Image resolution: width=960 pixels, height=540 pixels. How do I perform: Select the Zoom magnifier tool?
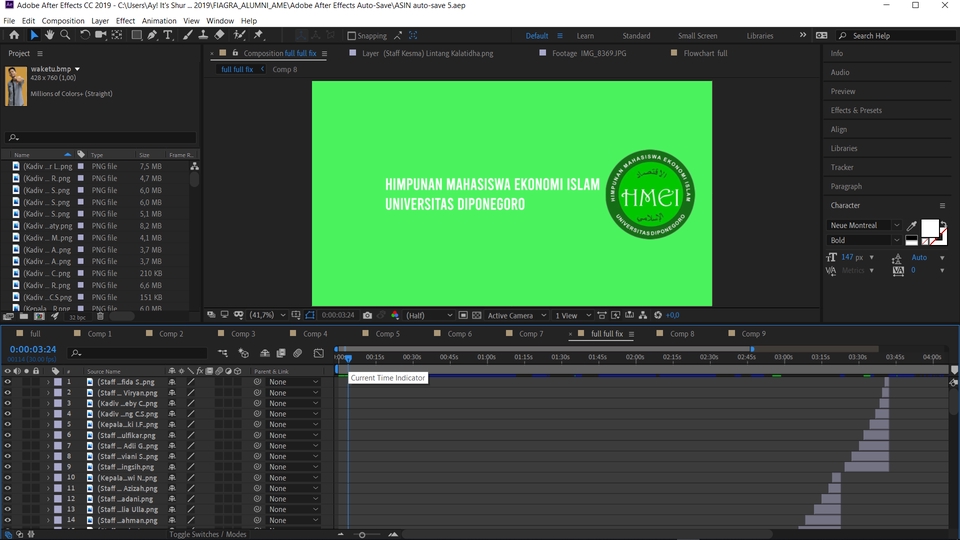click(65, 36)
